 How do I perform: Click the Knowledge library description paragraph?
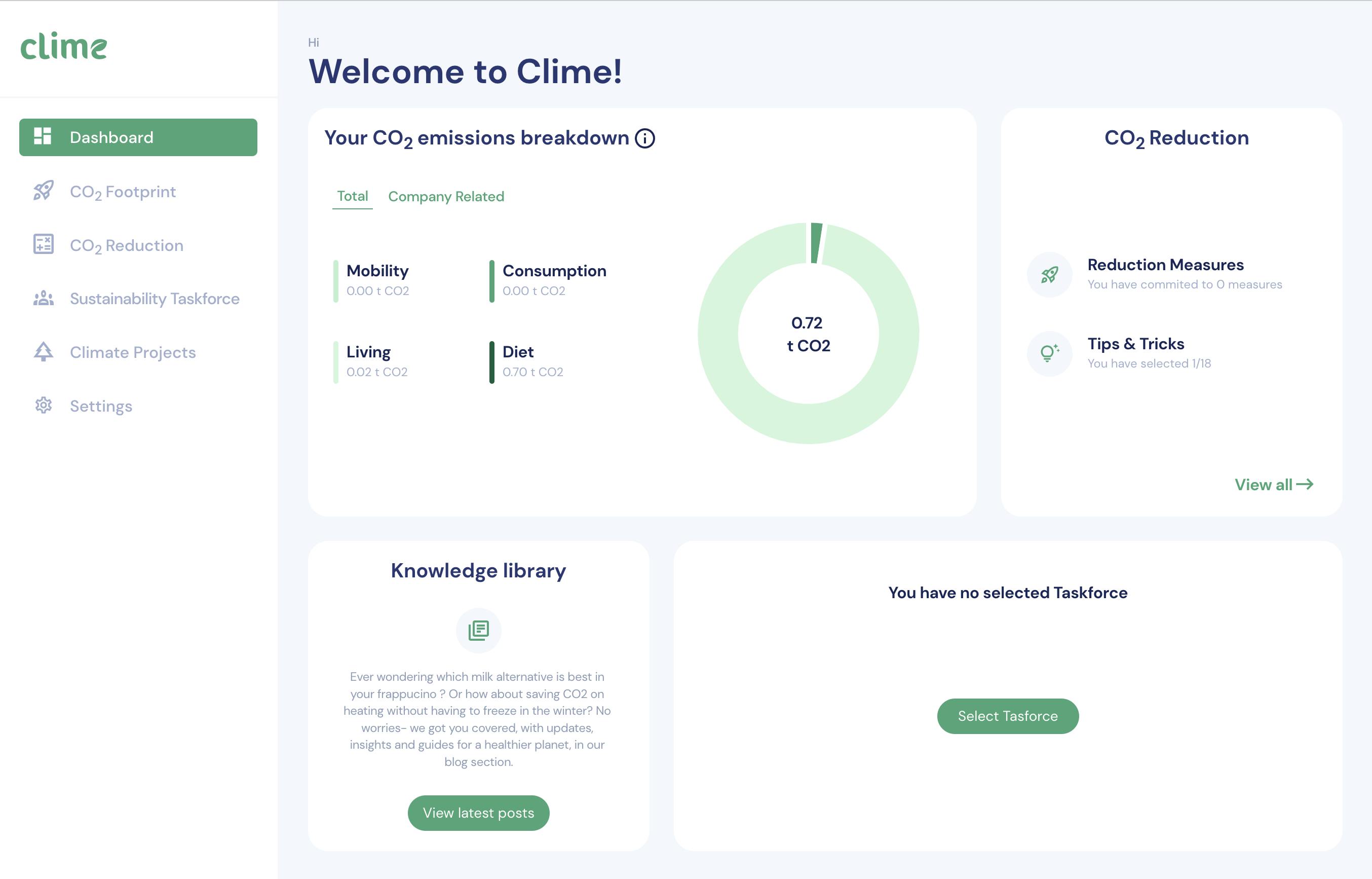point(477,719)
